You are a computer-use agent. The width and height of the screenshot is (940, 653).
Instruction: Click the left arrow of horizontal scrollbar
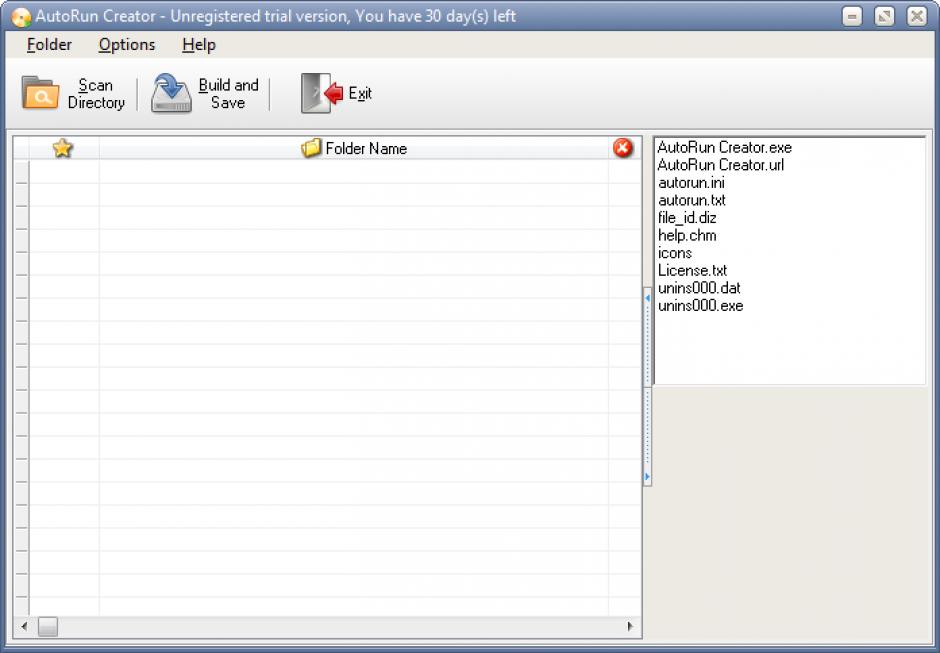pyautogui.click(x=24, y=626)
